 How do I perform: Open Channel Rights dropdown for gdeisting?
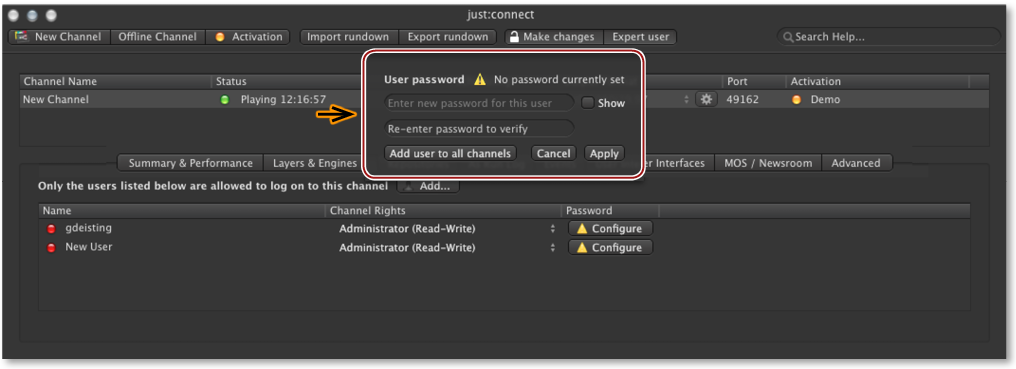click(x=447, y=229)
